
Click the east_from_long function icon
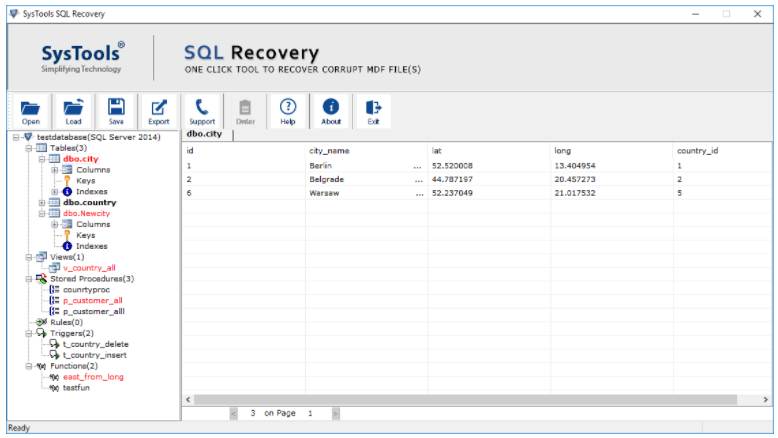(55, 377)
